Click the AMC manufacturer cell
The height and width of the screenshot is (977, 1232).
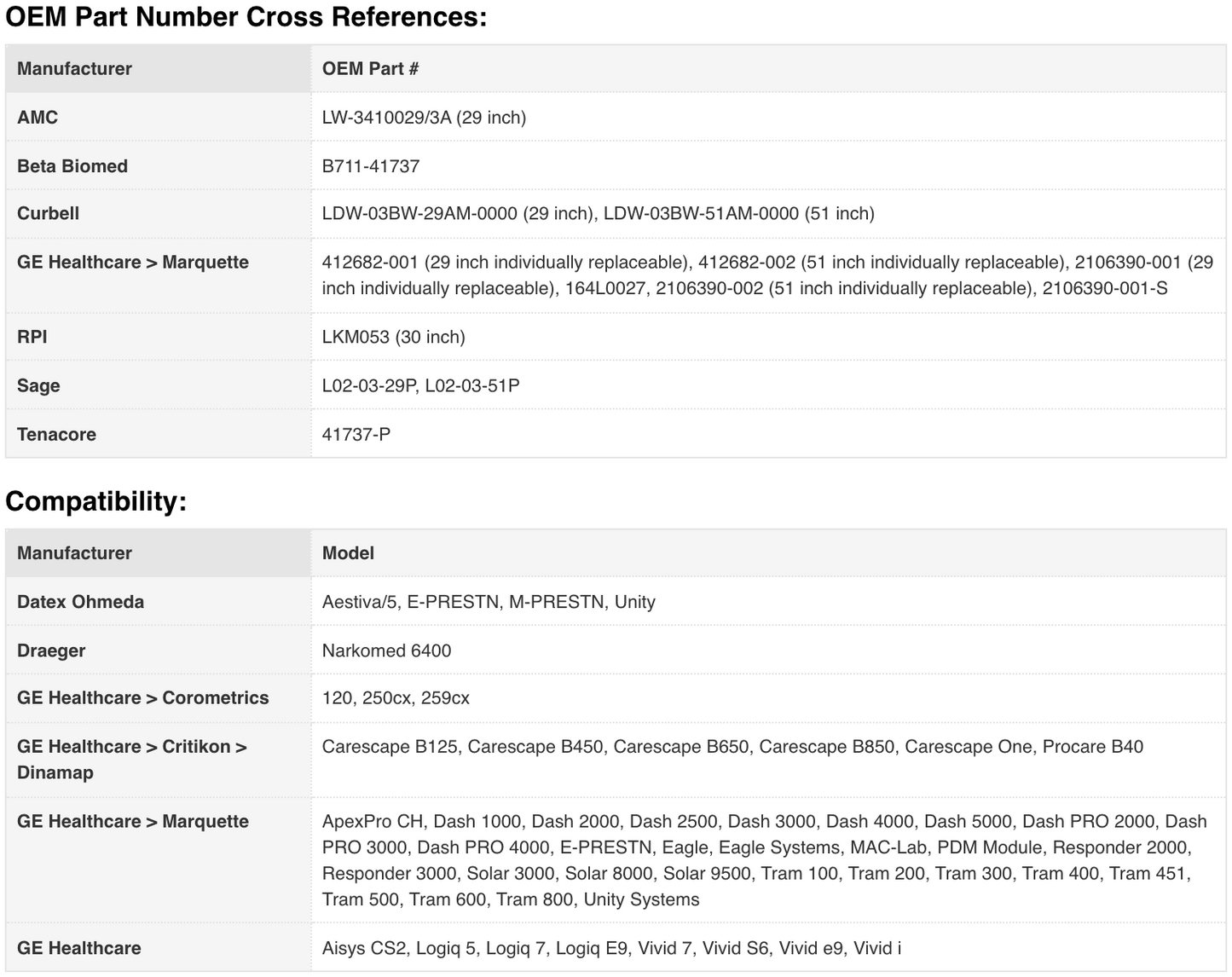point(159,118)
